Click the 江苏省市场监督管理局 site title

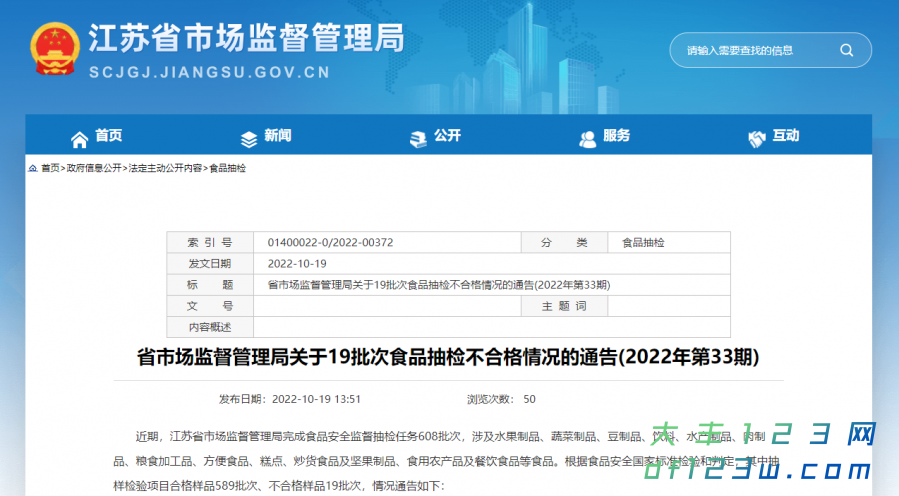(246, 39)
